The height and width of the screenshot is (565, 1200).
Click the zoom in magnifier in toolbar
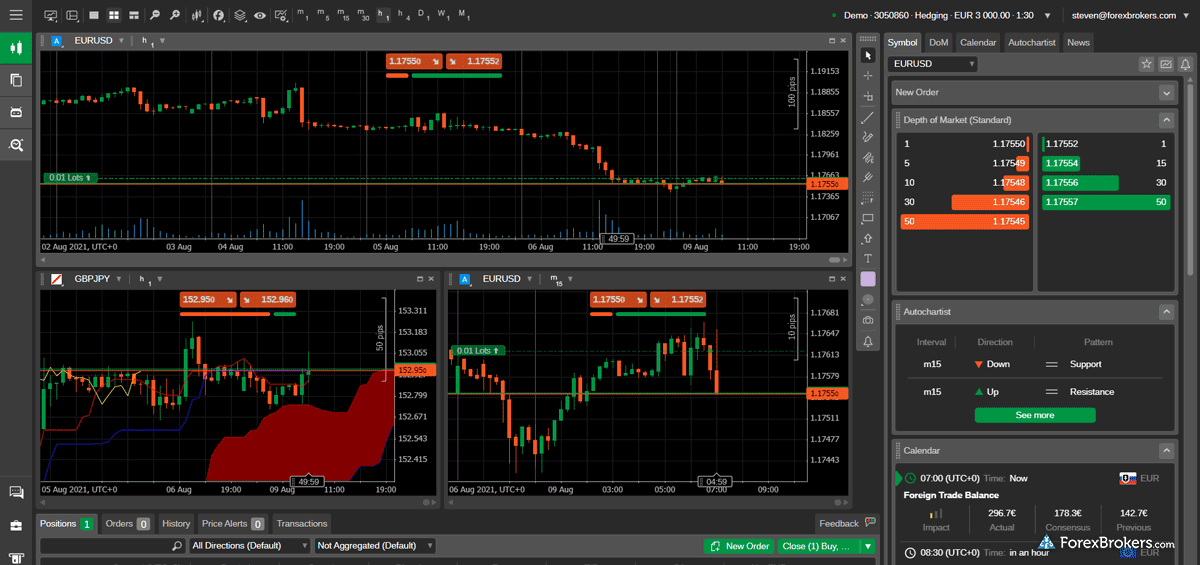pyautogui.click(x=175, y=16)
